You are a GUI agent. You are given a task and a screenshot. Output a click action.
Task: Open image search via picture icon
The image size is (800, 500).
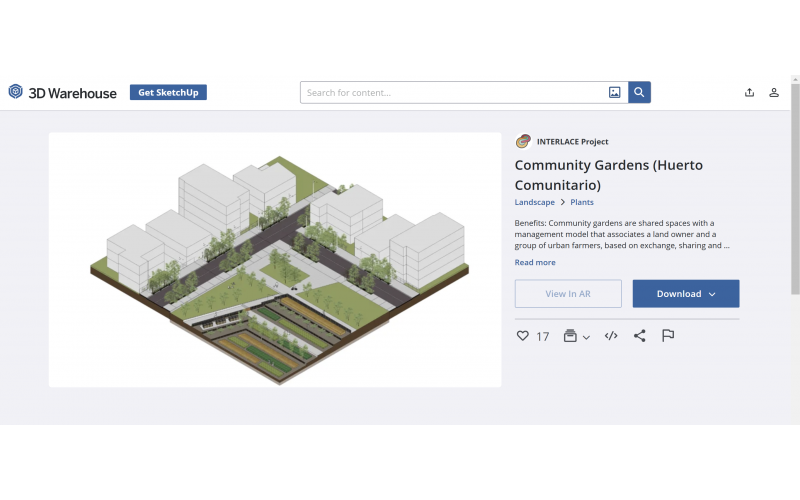[x=614, y=92]
